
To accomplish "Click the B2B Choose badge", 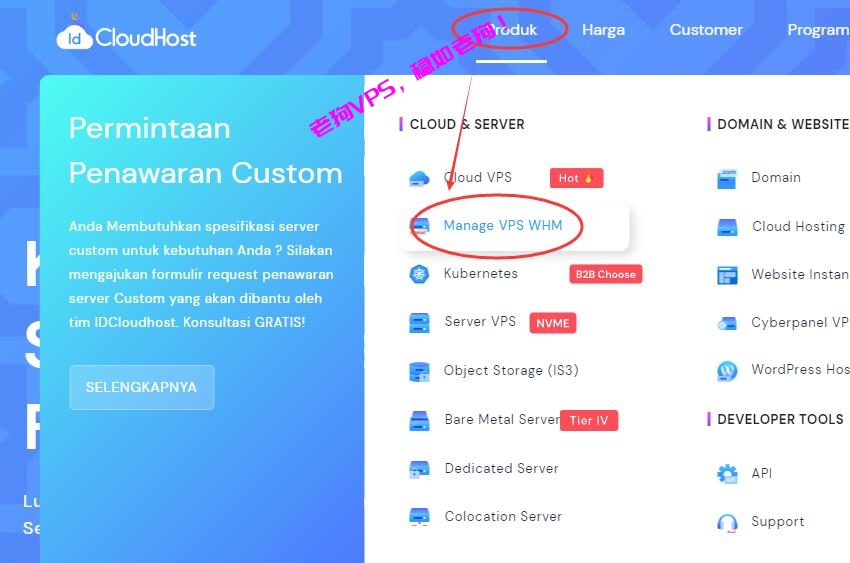I will pos(606,274).
